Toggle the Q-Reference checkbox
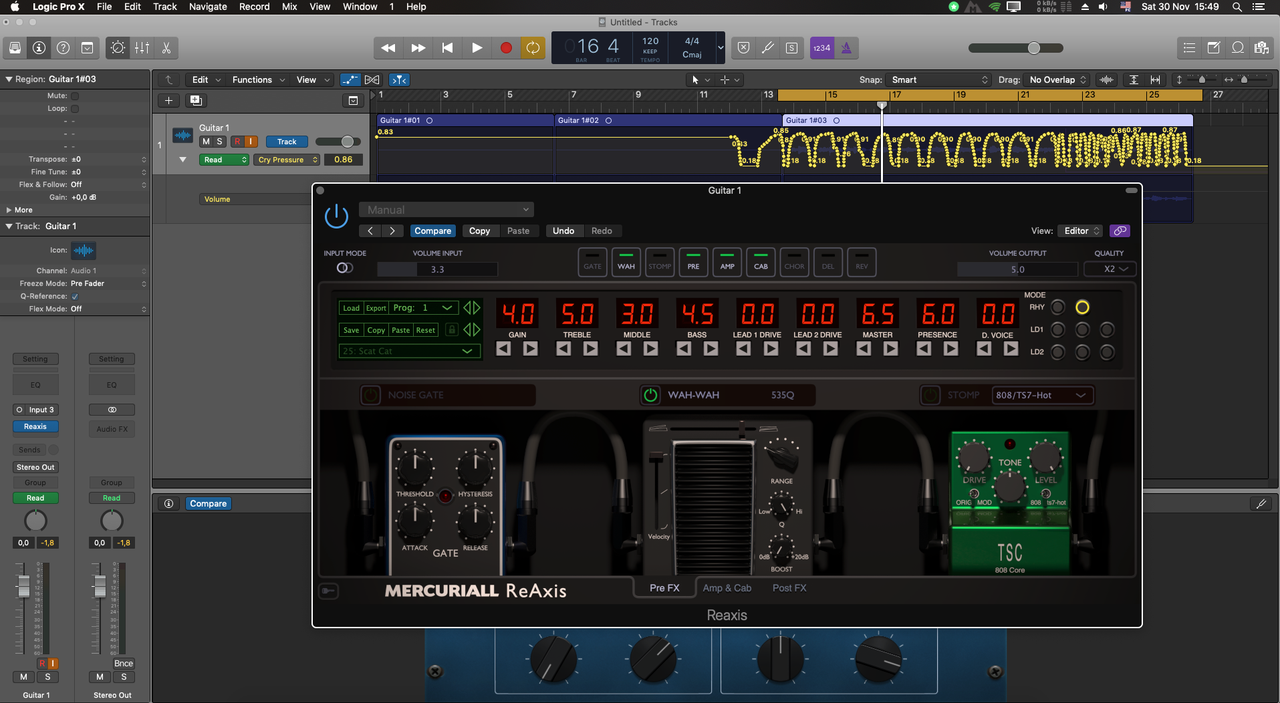The width and height of the screenshot is (1280, 703). tap(74, 296)
